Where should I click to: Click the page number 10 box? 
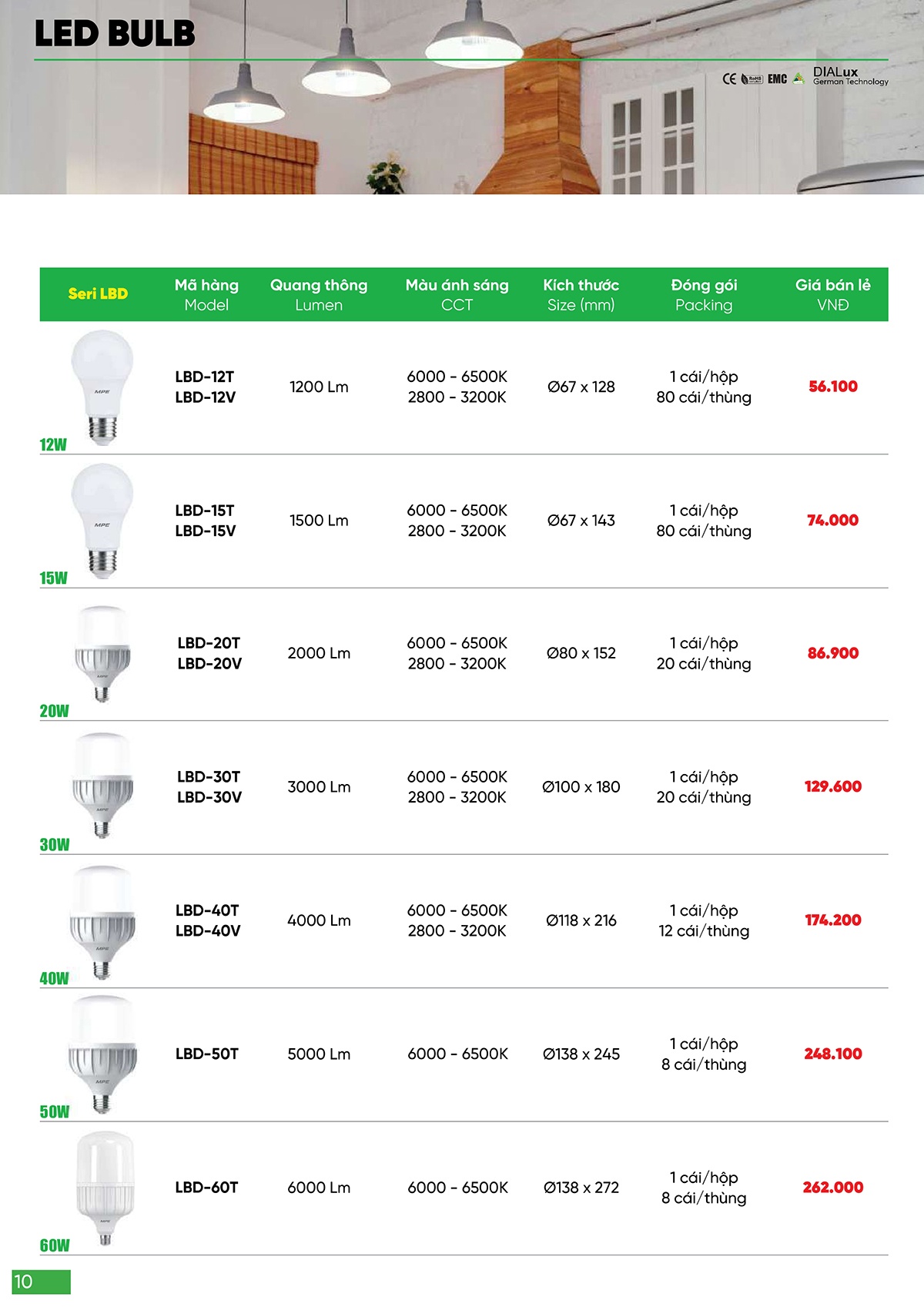[41, 1282]
